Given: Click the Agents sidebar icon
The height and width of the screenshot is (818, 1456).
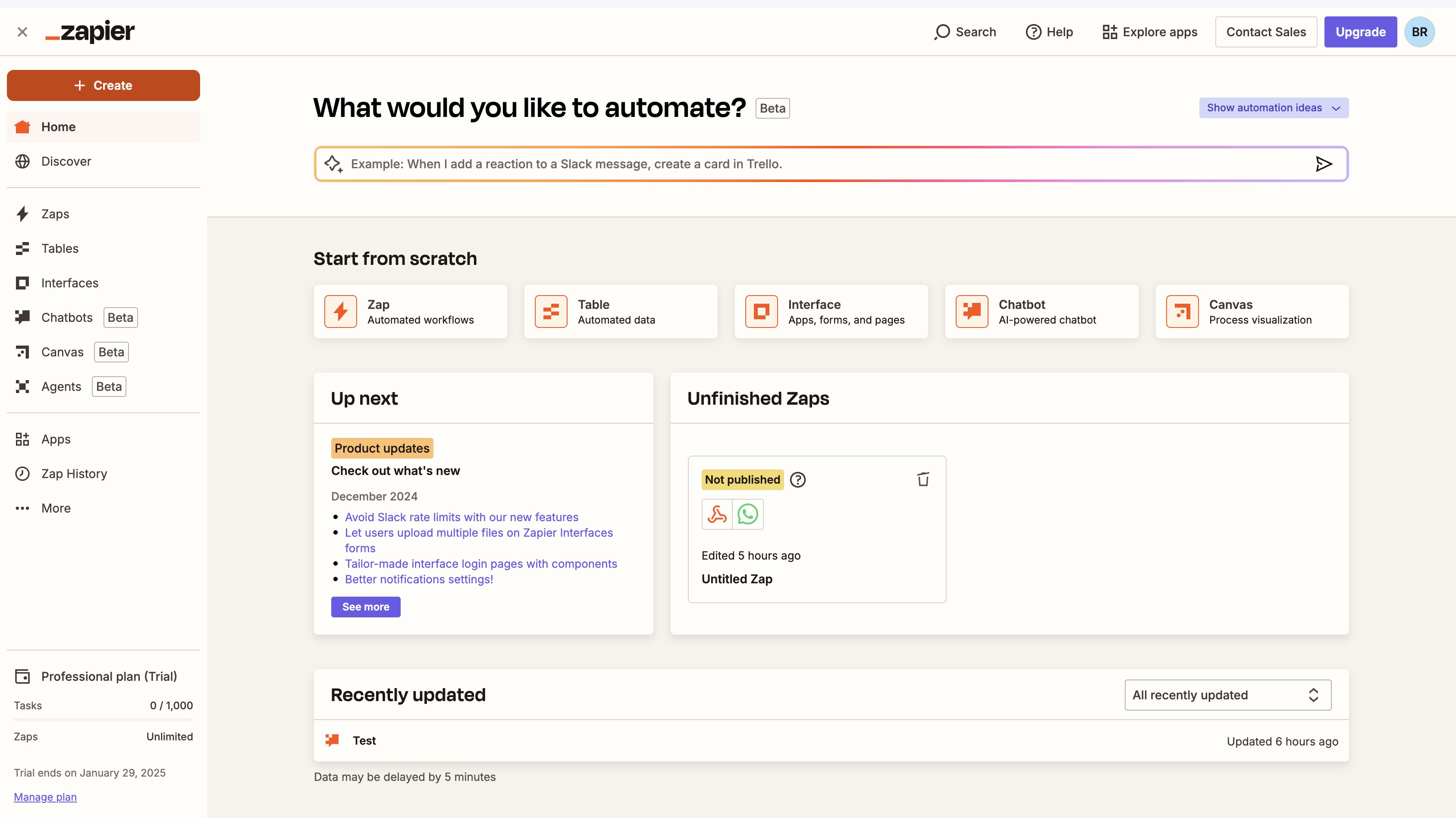Looking at the screenshot, I should click(22, 386).
